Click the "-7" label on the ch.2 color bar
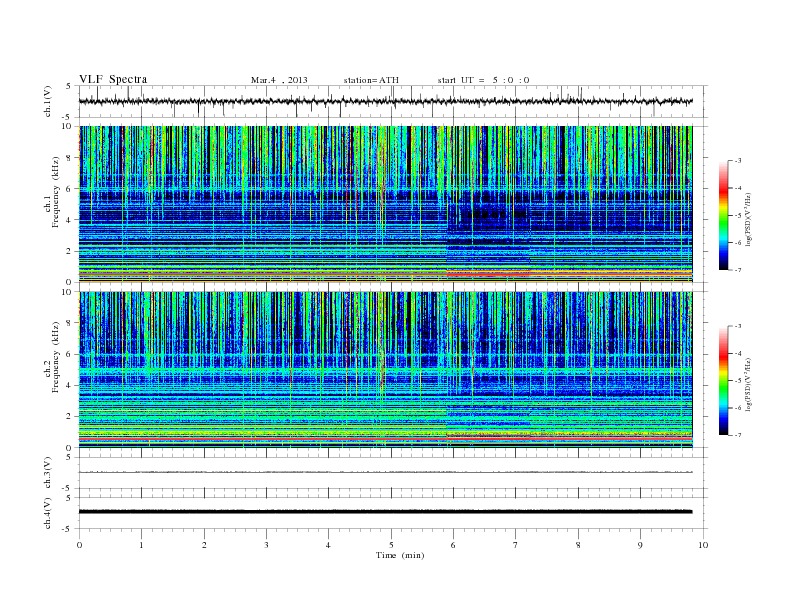The image size is (792, 612). 737,435
